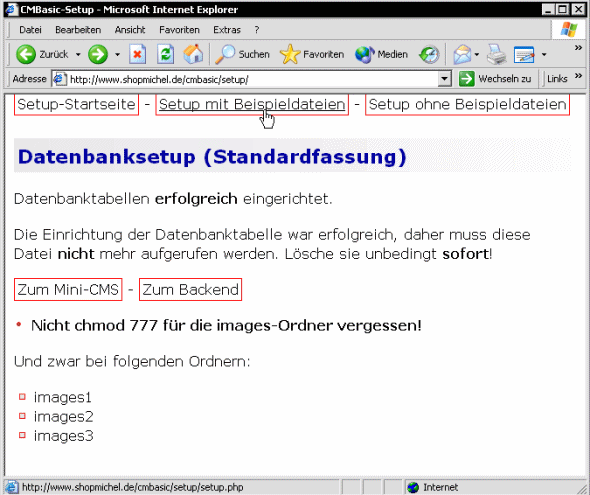Viewport: 590px width, 495px height.
Task: Open the Back history dropdown arrow
Action: pos(78,55)
